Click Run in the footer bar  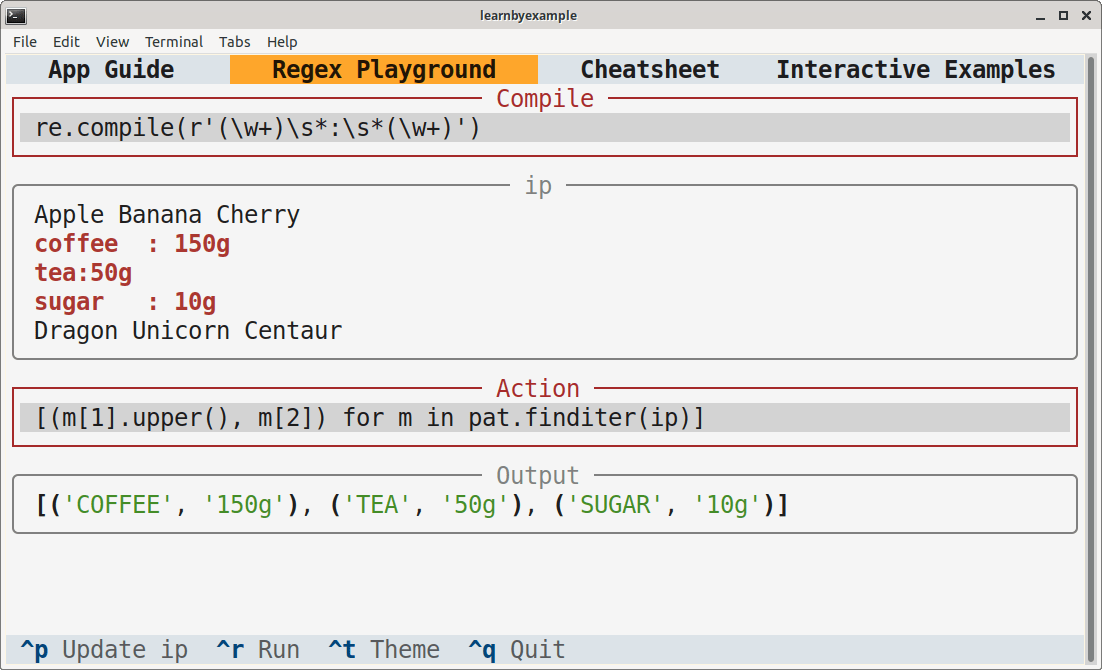(x=259, y=650)
